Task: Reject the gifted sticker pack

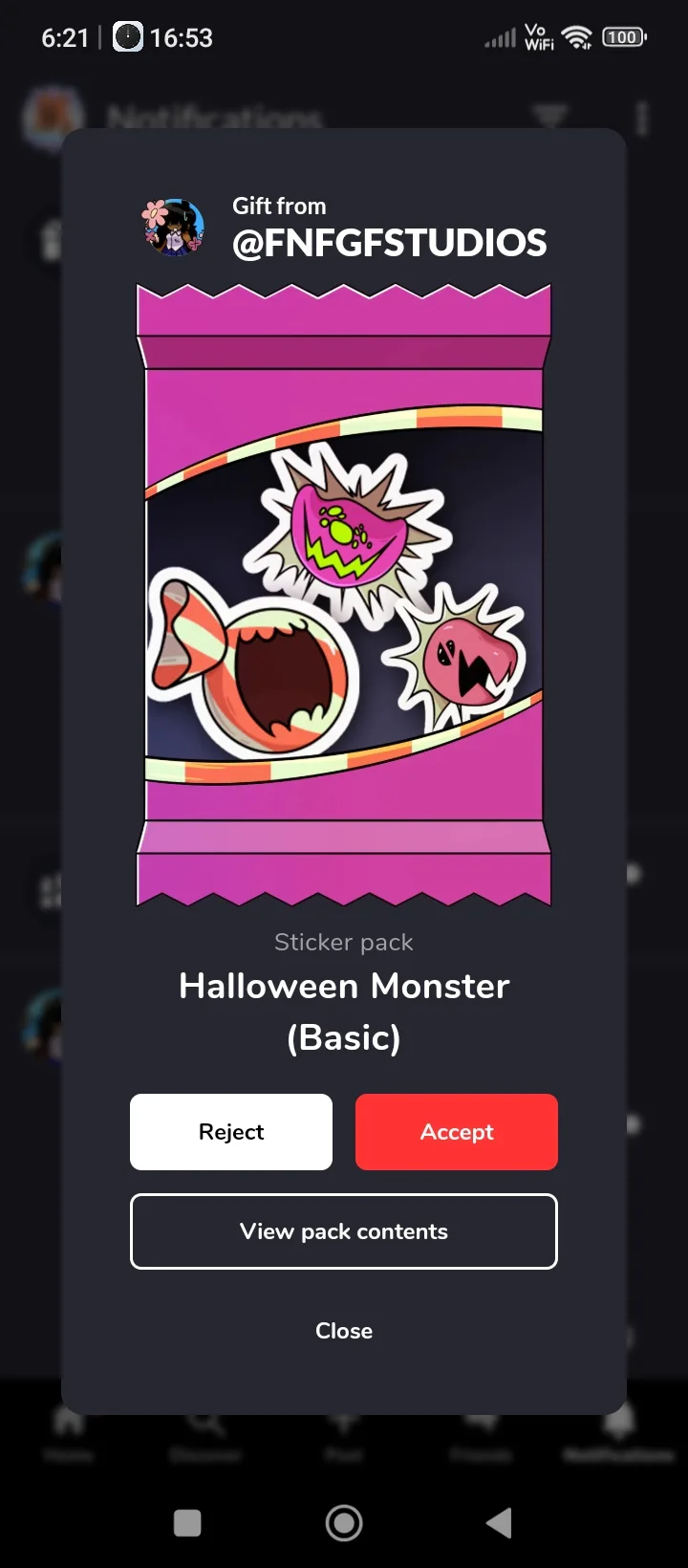Action: coord(231,1132)
